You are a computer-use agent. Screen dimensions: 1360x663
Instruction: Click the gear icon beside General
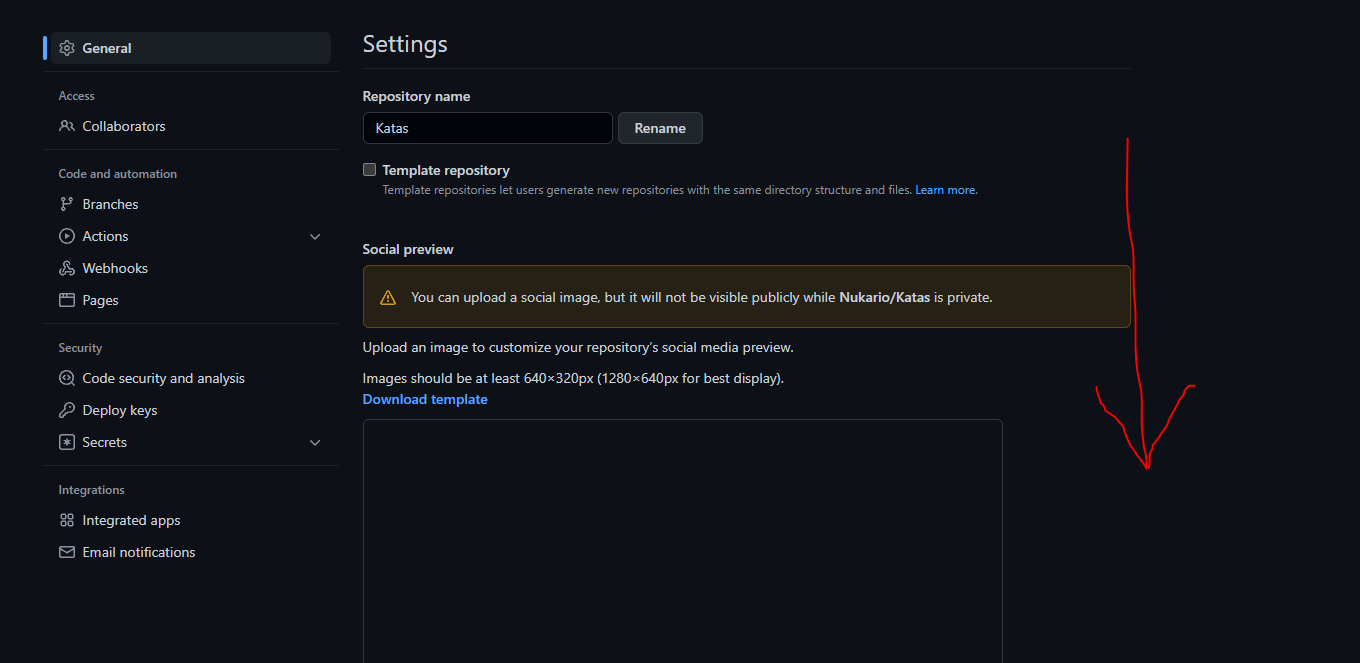[67, 48]
